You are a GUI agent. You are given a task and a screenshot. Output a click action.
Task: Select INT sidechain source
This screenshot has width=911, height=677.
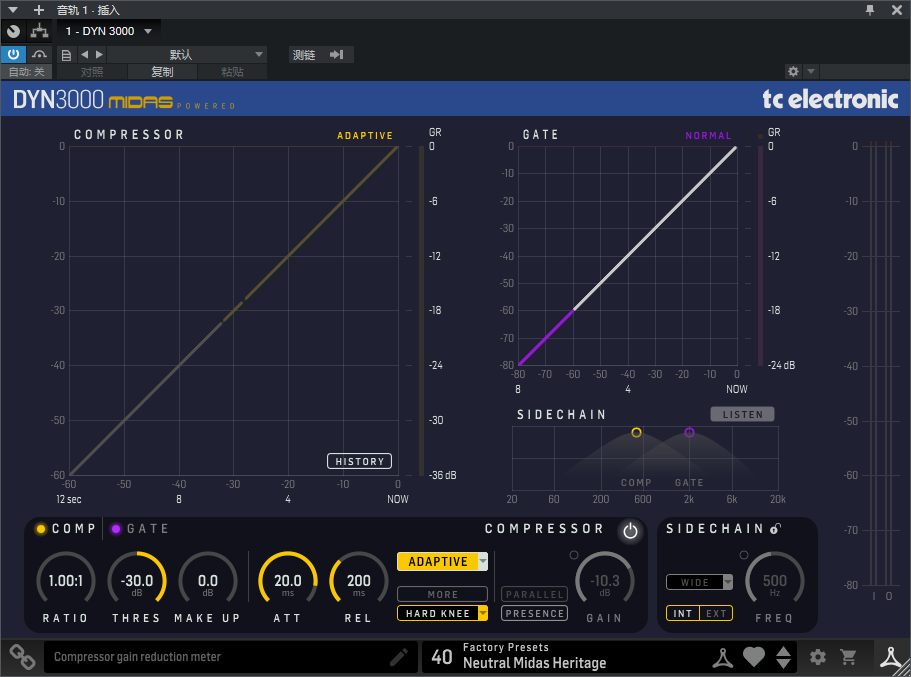(x=683, y=614)
